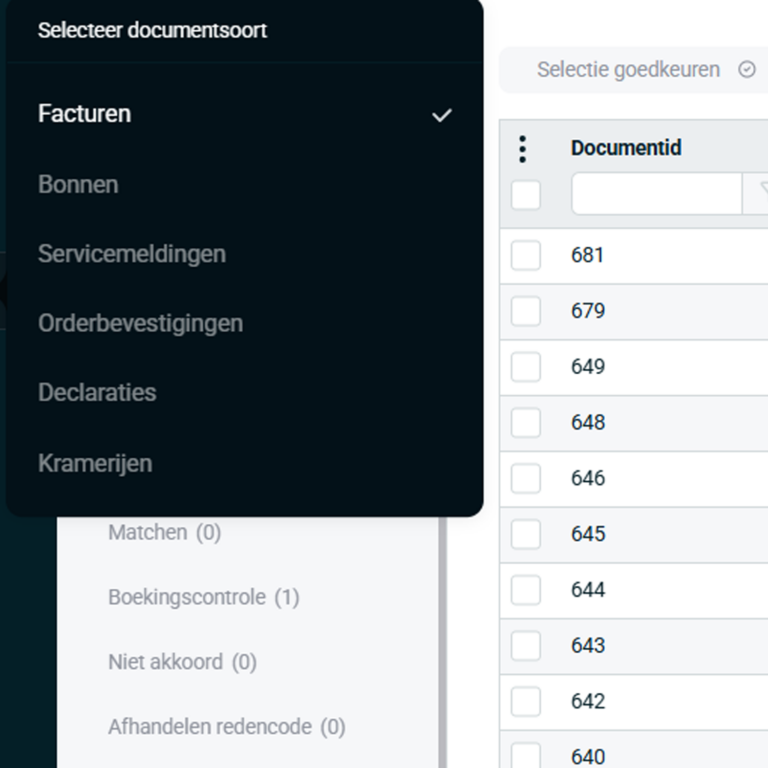This screenshot has width=768, height=768.
Task: Open the Niet akkoord (0) list
Action: (x=182, y=662)
